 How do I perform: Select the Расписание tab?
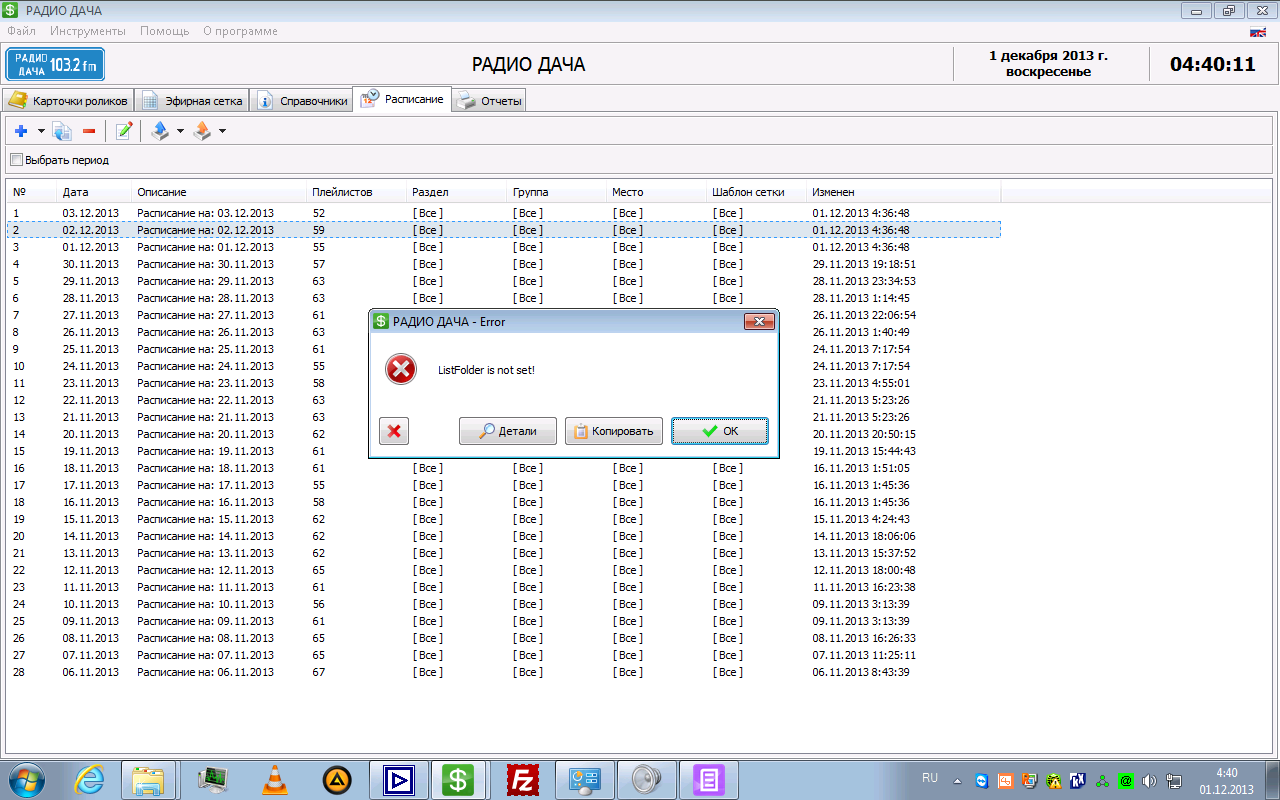[x=402, y=99]
